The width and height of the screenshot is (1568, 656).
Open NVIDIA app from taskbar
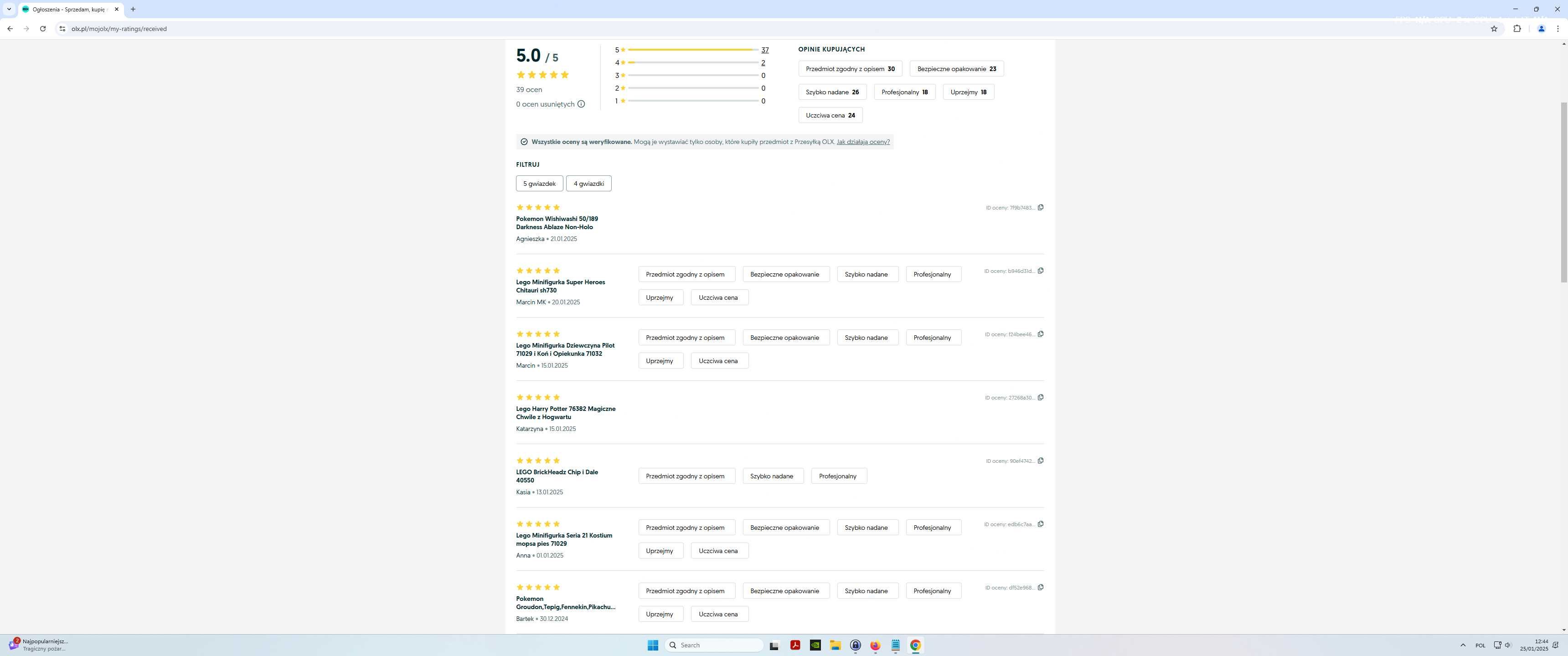[x=815, y=645]
